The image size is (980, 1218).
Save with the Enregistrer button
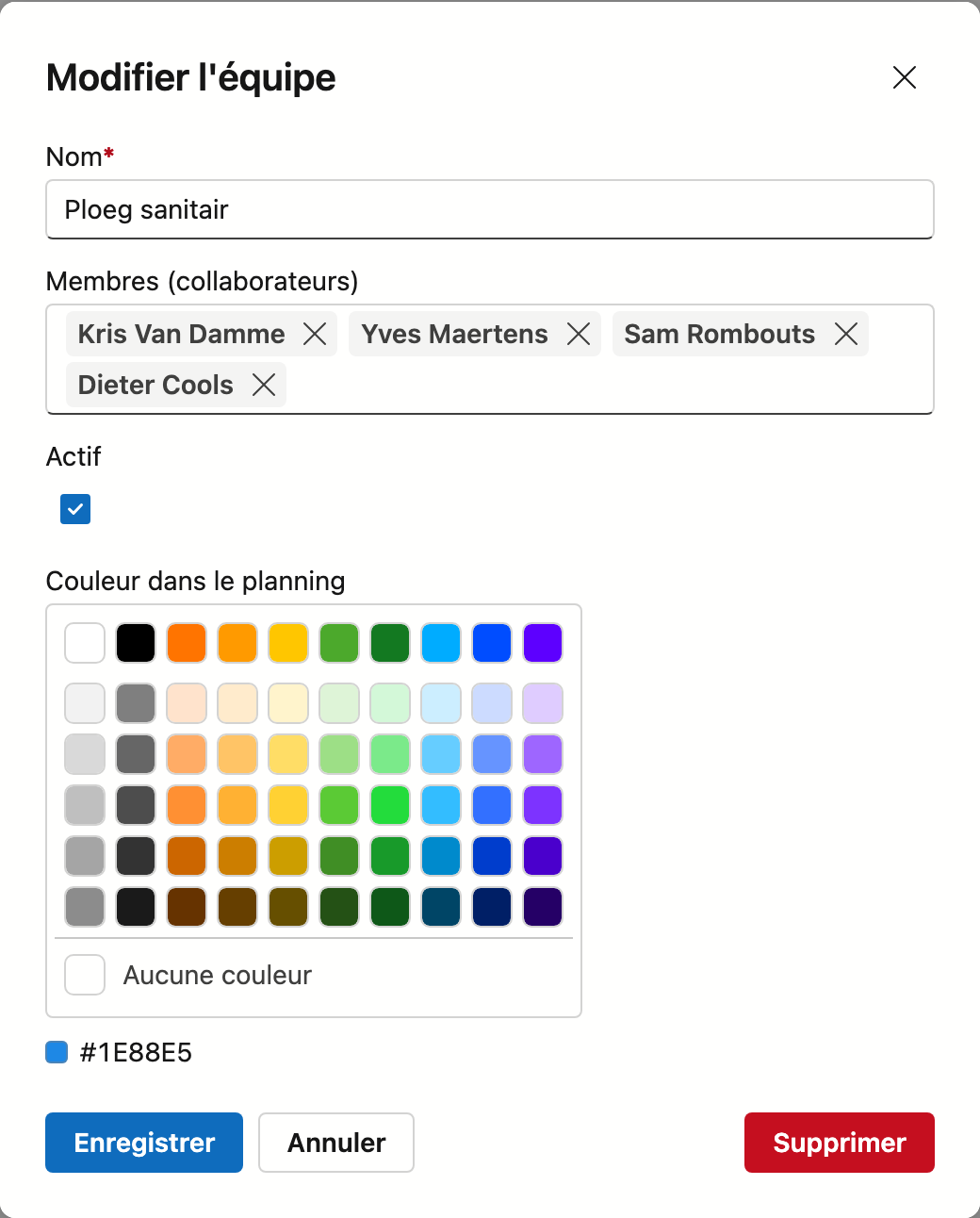[x=144, y=1143]
